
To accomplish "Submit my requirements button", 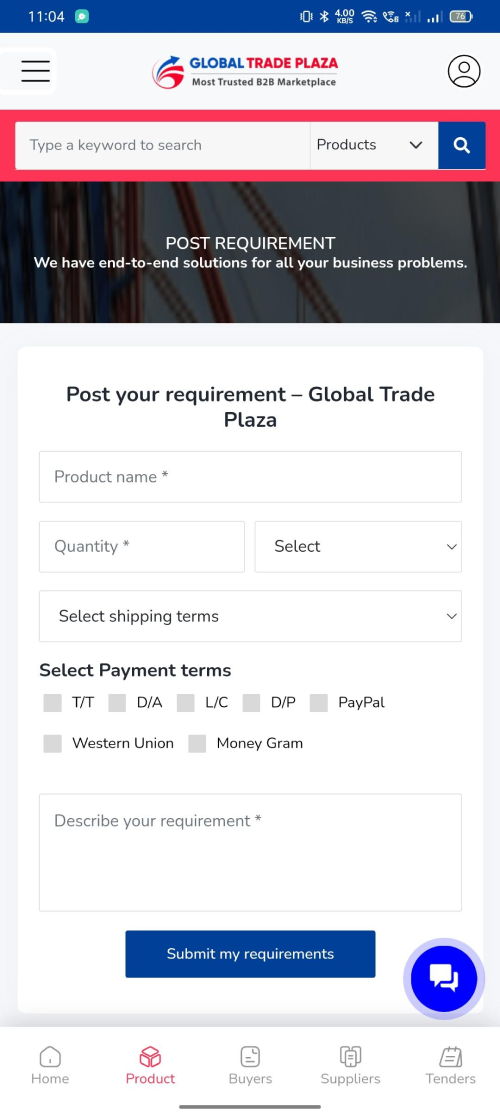I will click(x=250, y=954).
